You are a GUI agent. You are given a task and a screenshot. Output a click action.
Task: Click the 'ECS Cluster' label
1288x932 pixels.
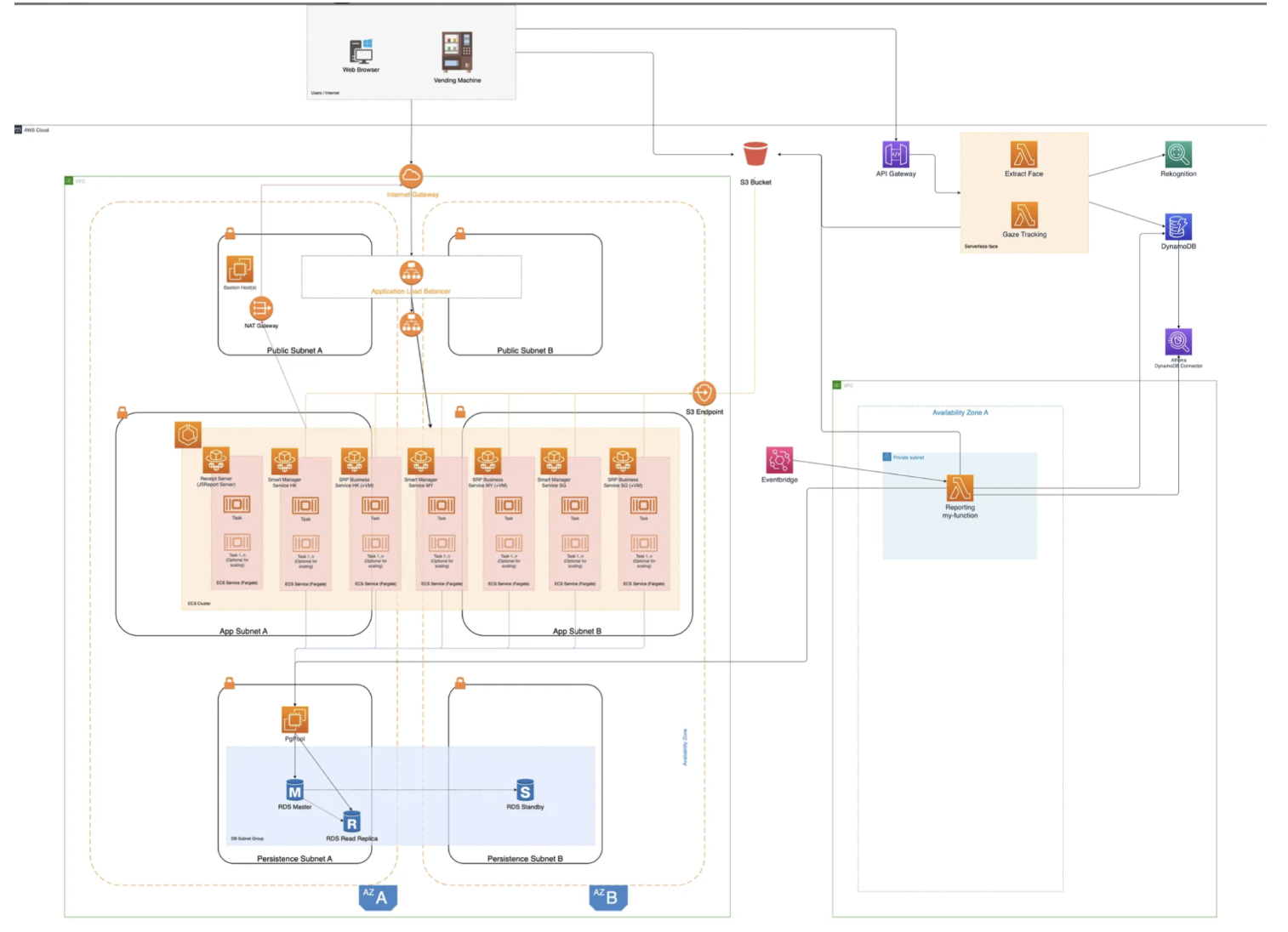pyautogui.click(x=199, y=604)
